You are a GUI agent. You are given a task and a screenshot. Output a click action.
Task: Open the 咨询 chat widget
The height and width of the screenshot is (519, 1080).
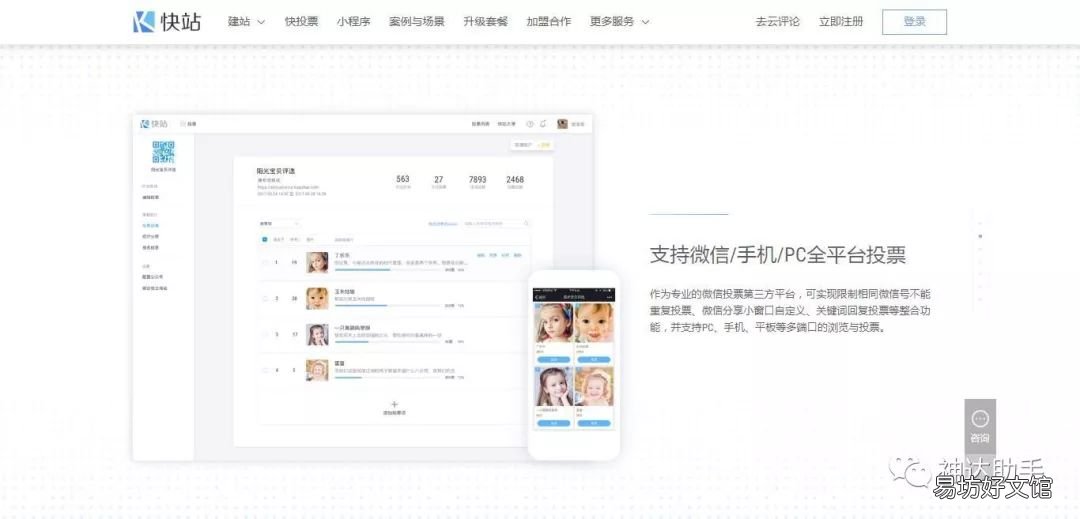click(x=979, y=425)
